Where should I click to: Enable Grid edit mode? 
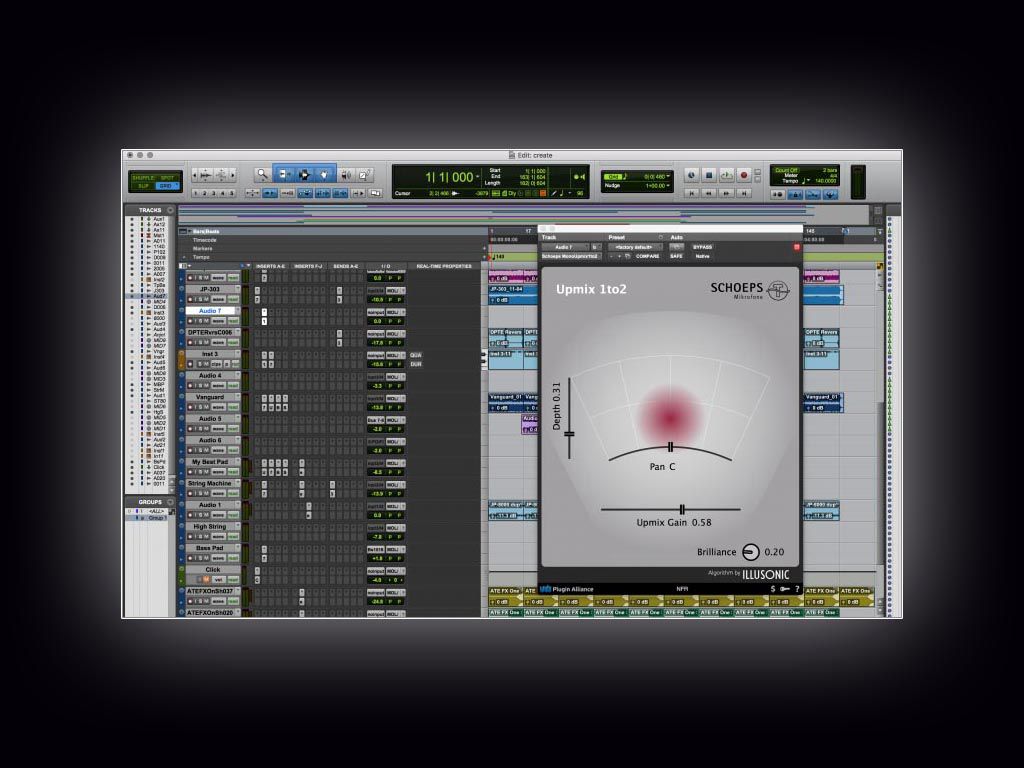166,186
